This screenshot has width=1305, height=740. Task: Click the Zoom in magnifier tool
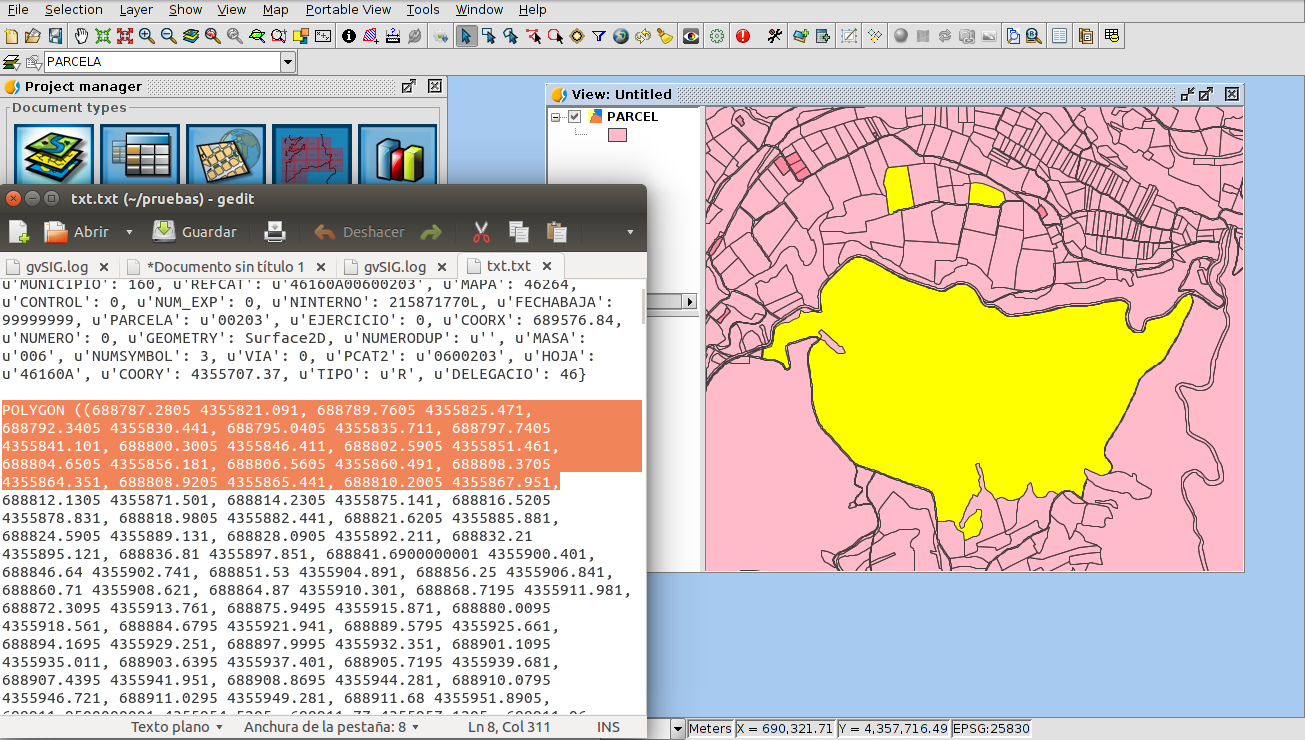coord(146,36)
